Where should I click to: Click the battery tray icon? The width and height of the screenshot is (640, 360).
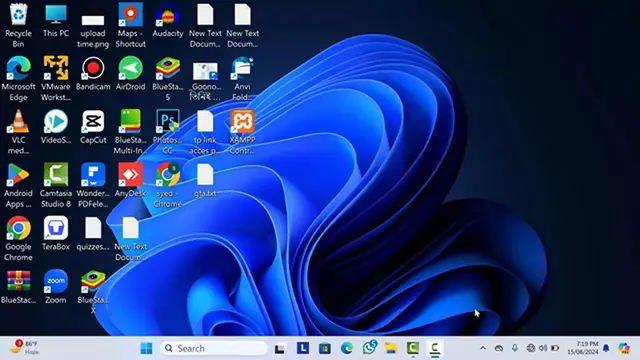tap(555, 348)
